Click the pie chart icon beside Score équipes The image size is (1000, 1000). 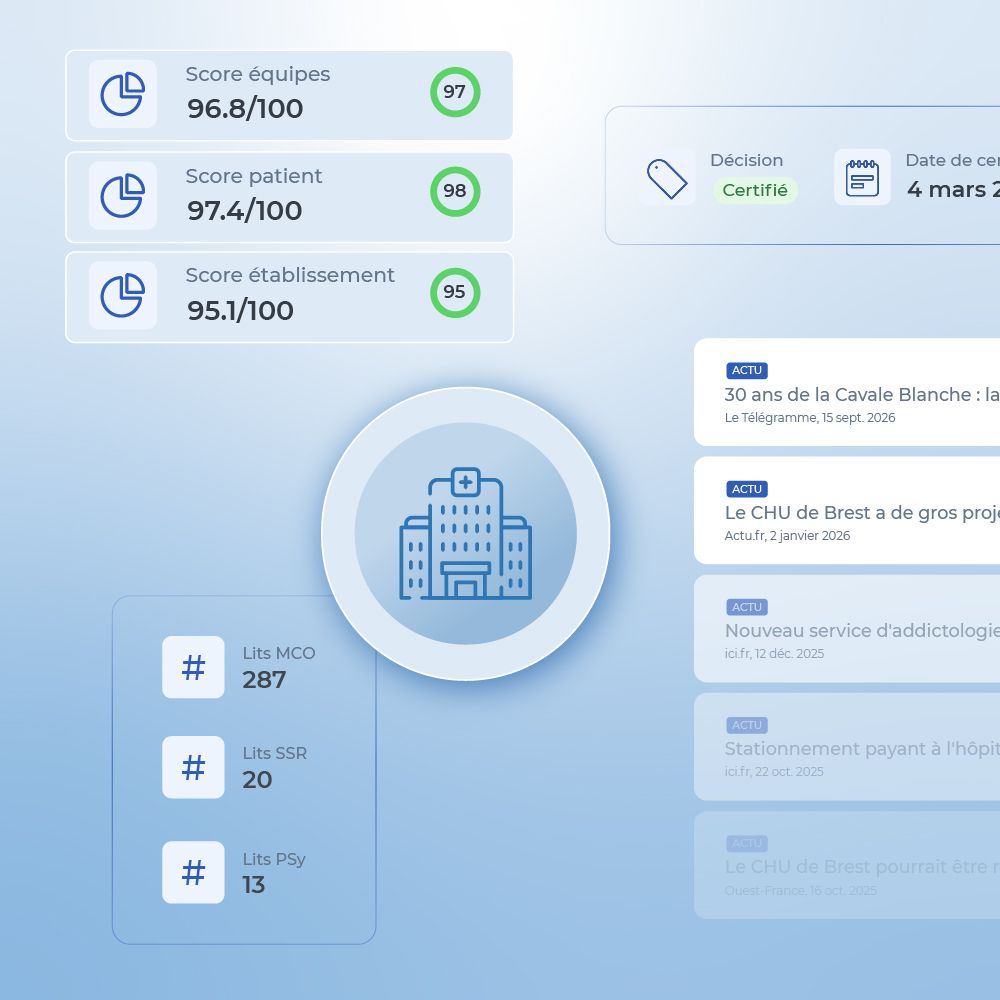click(122, 94)
